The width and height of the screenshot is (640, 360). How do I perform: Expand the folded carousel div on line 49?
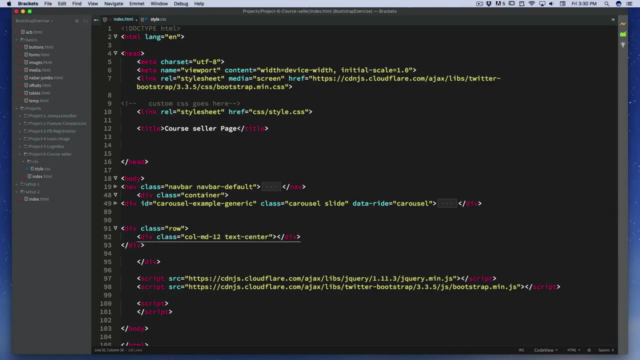click(x=116, y=203)
